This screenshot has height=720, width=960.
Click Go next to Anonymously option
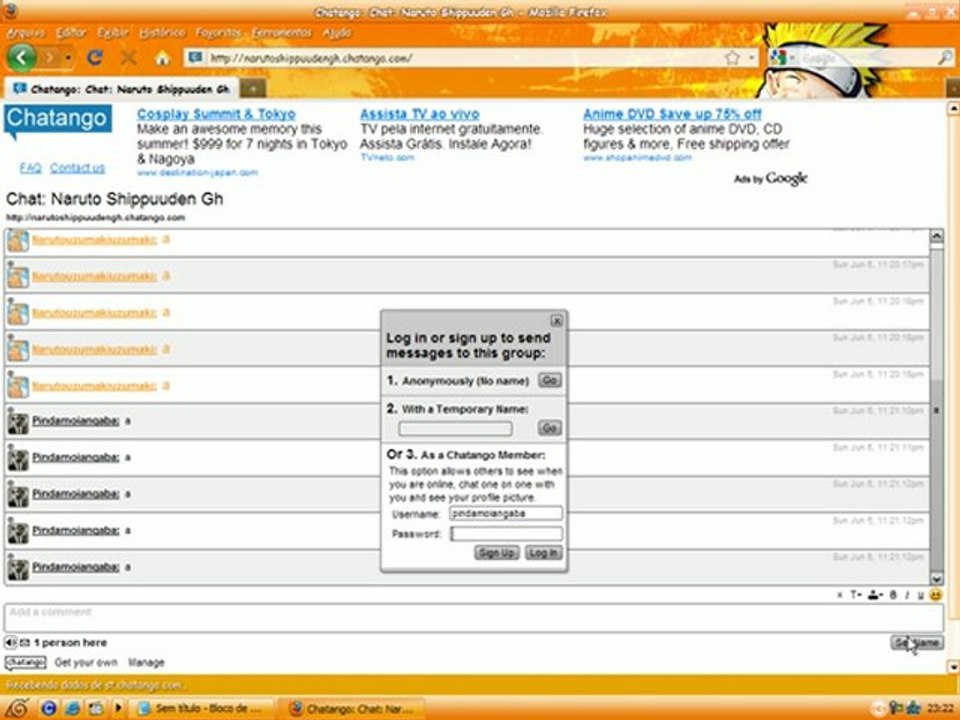(x=549, y=380)
